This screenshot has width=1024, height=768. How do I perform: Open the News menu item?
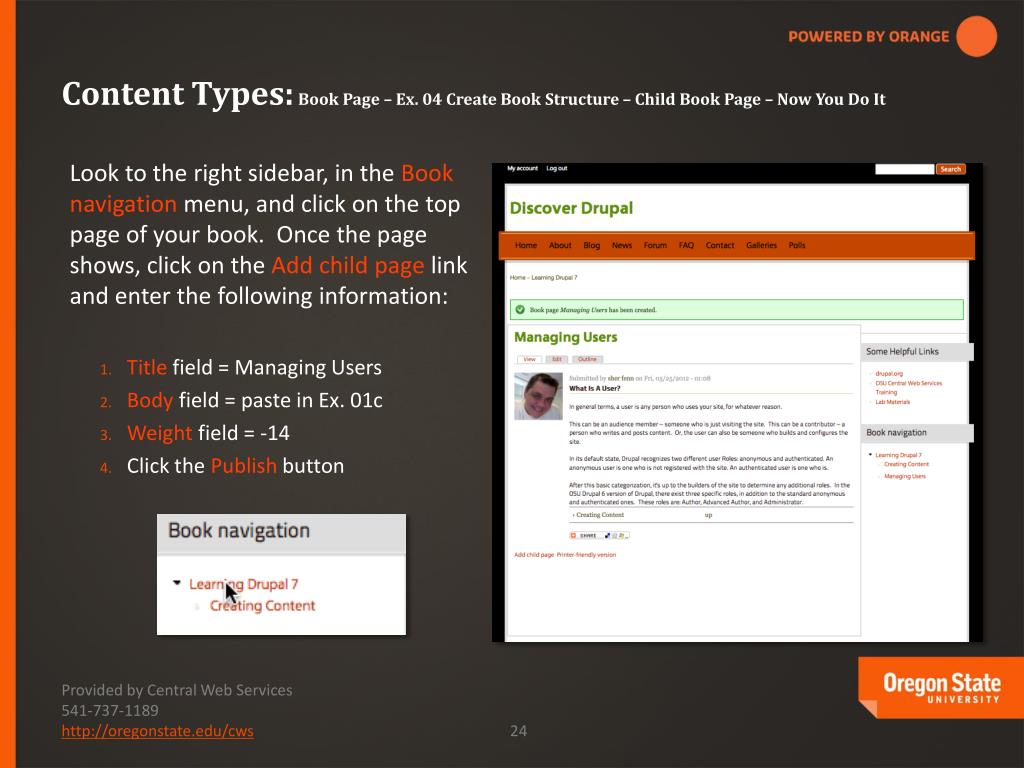tap(622, 246)
